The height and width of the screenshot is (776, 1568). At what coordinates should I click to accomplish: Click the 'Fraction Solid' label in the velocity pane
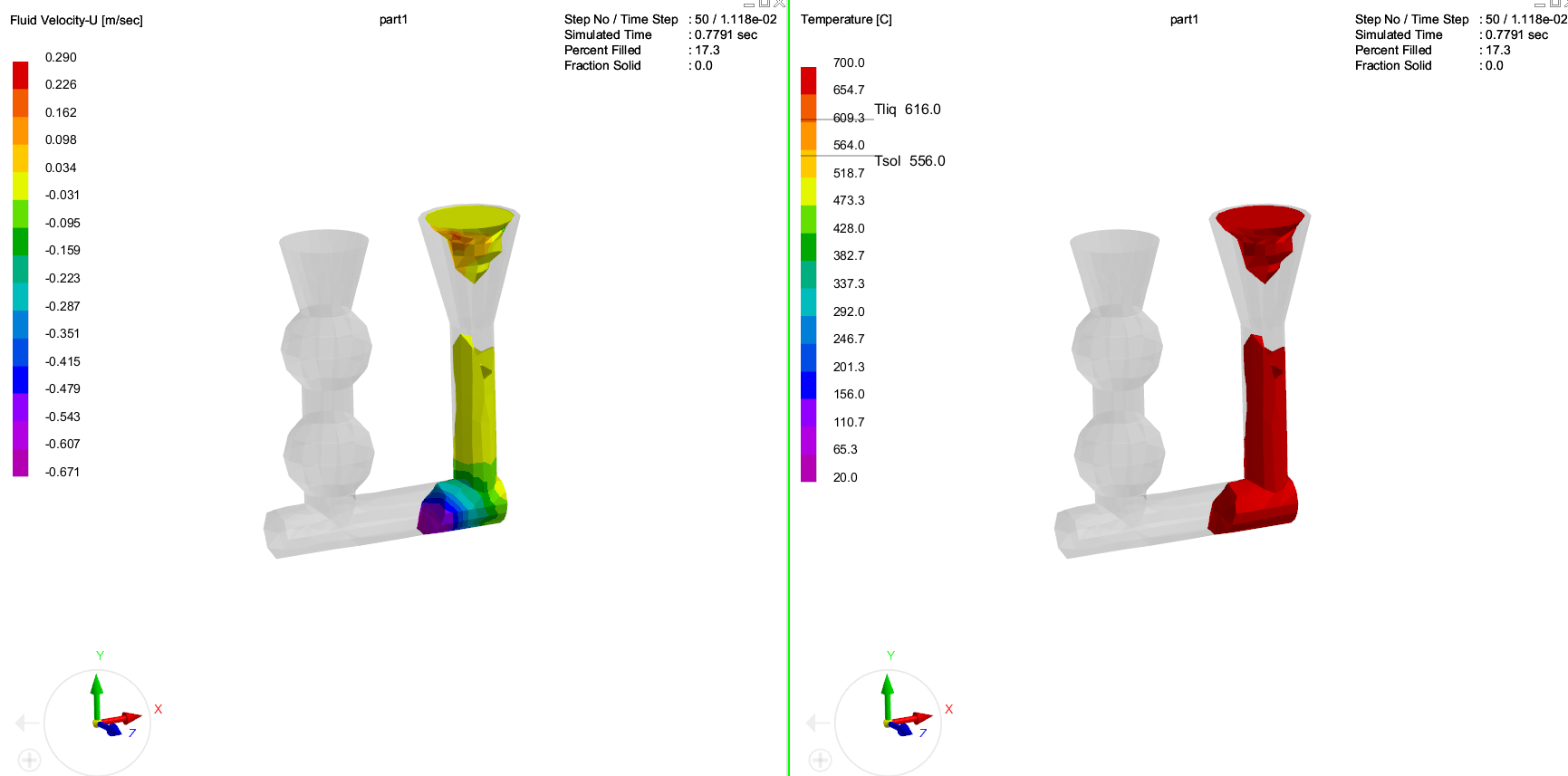[x=602, y=65]
